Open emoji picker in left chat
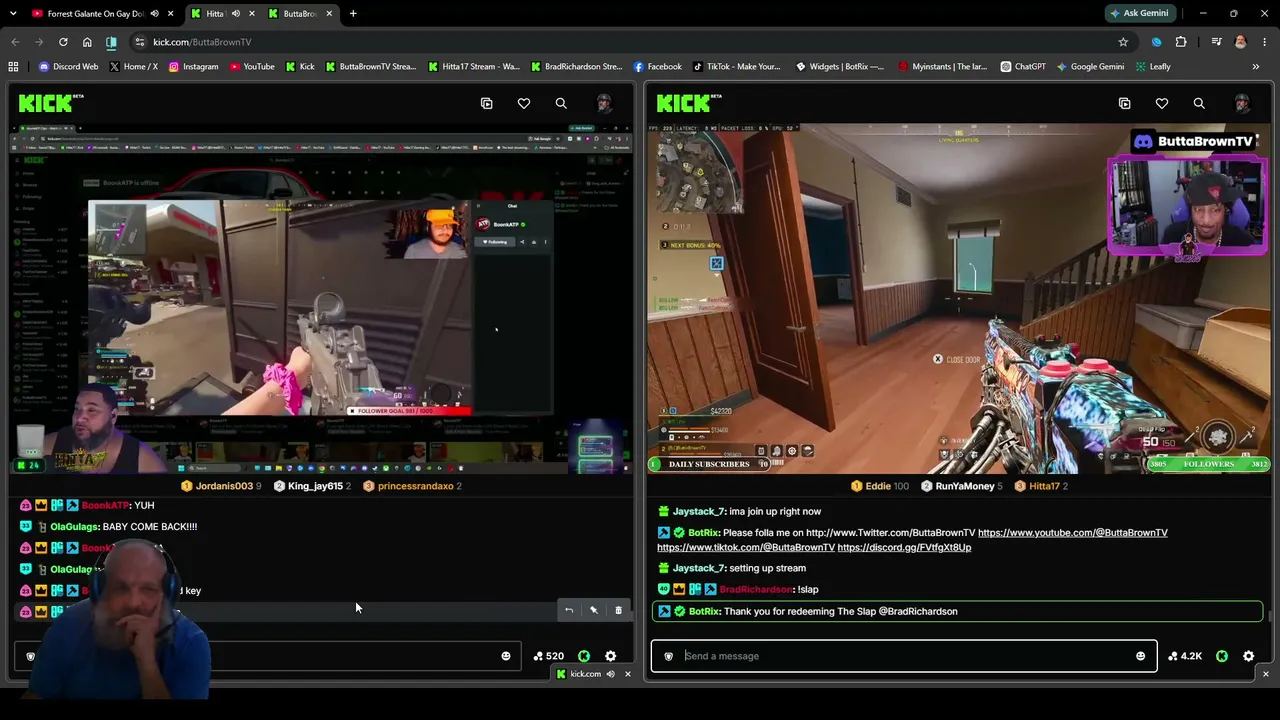Viewport: 1280px width, 720px height. pyautogui.click(x=506, y=656)
